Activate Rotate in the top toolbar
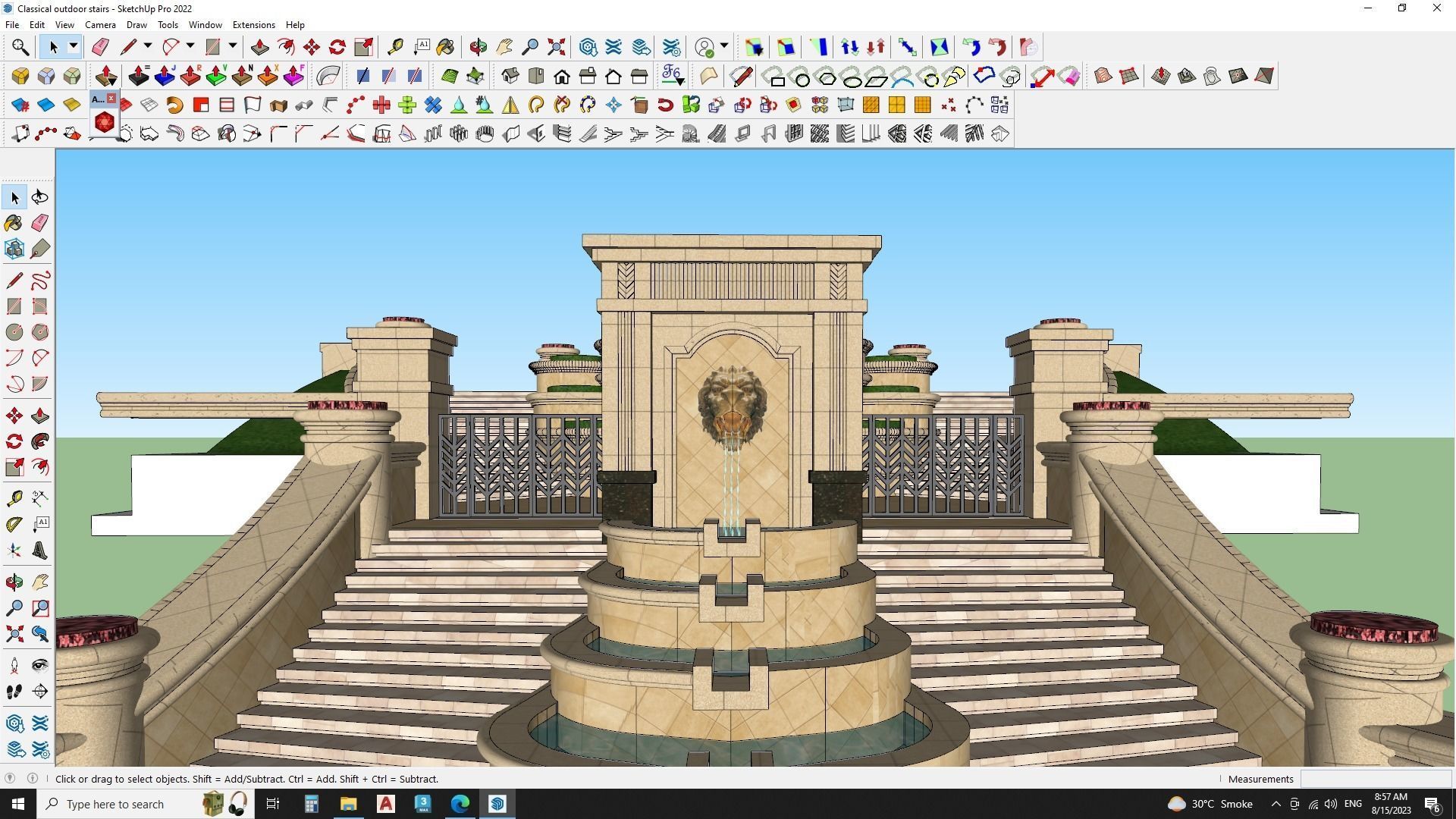The height and width of the screenshot is (819, 1456). [x=337, y=47]
